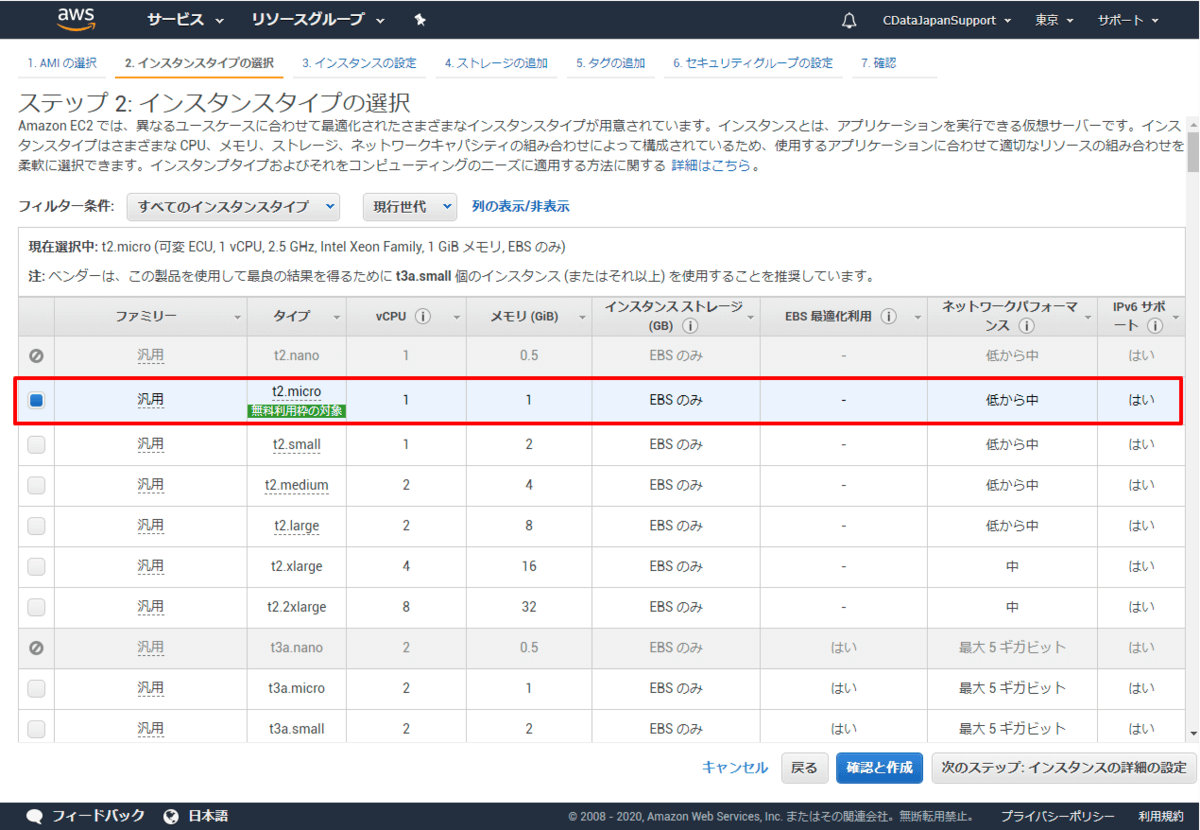This screenshot has height=830, width=1200.
Task: Click the 戻る button
Action: tap(804, 768)
